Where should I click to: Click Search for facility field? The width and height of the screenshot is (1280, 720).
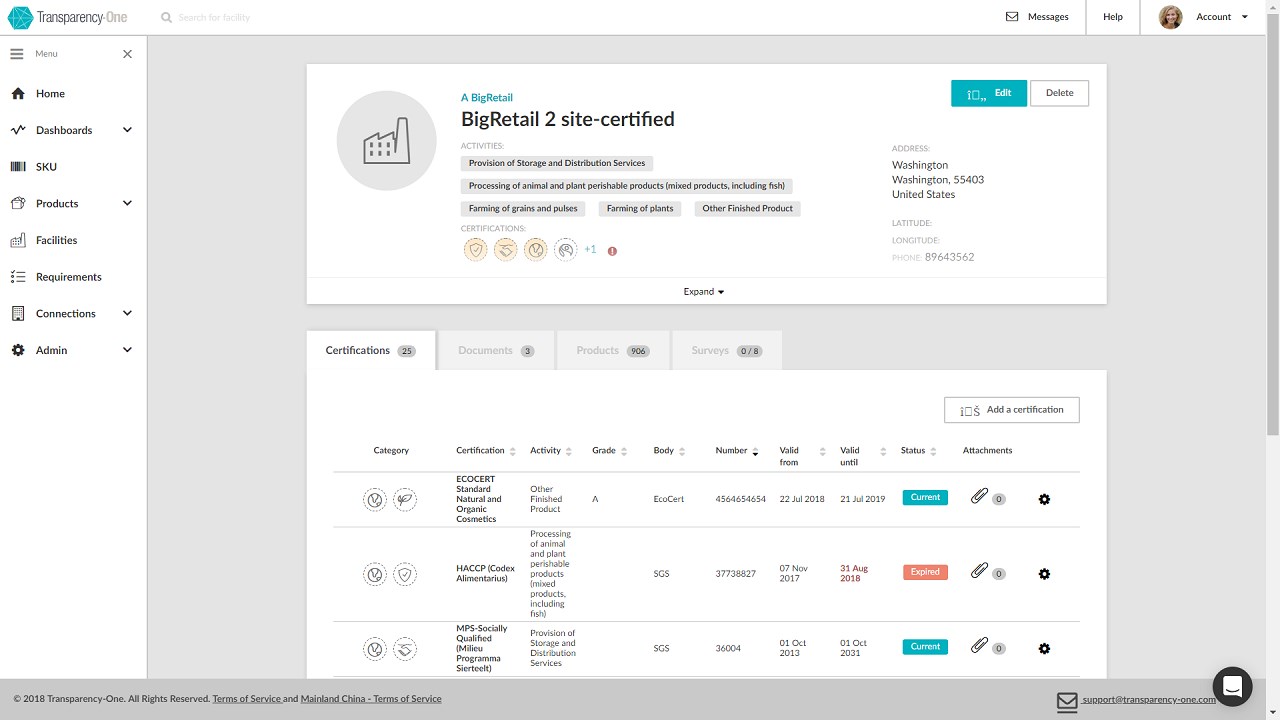[214, 17]
